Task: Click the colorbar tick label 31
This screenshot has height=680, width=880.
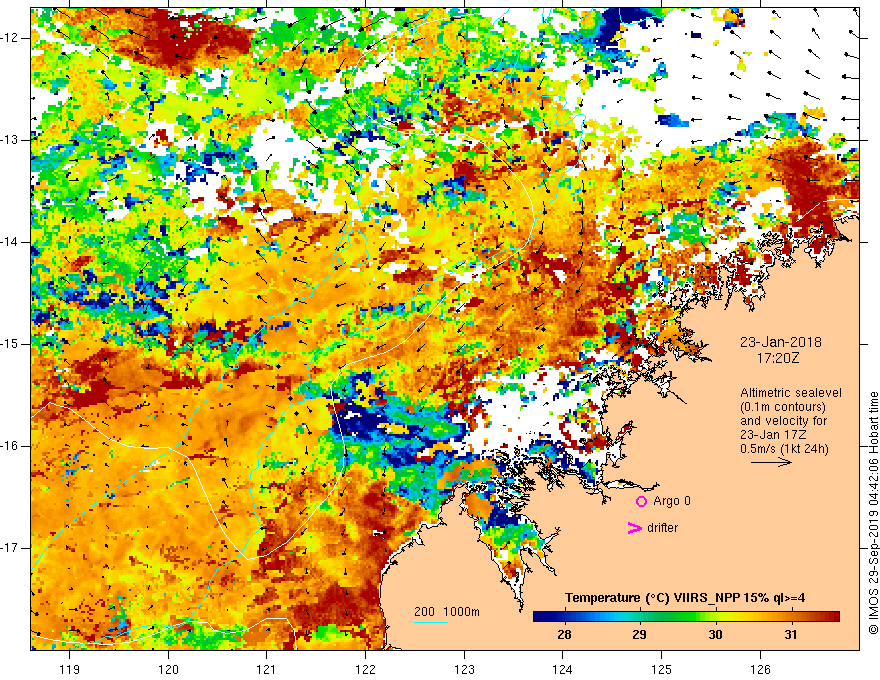Action: [791, 635]
